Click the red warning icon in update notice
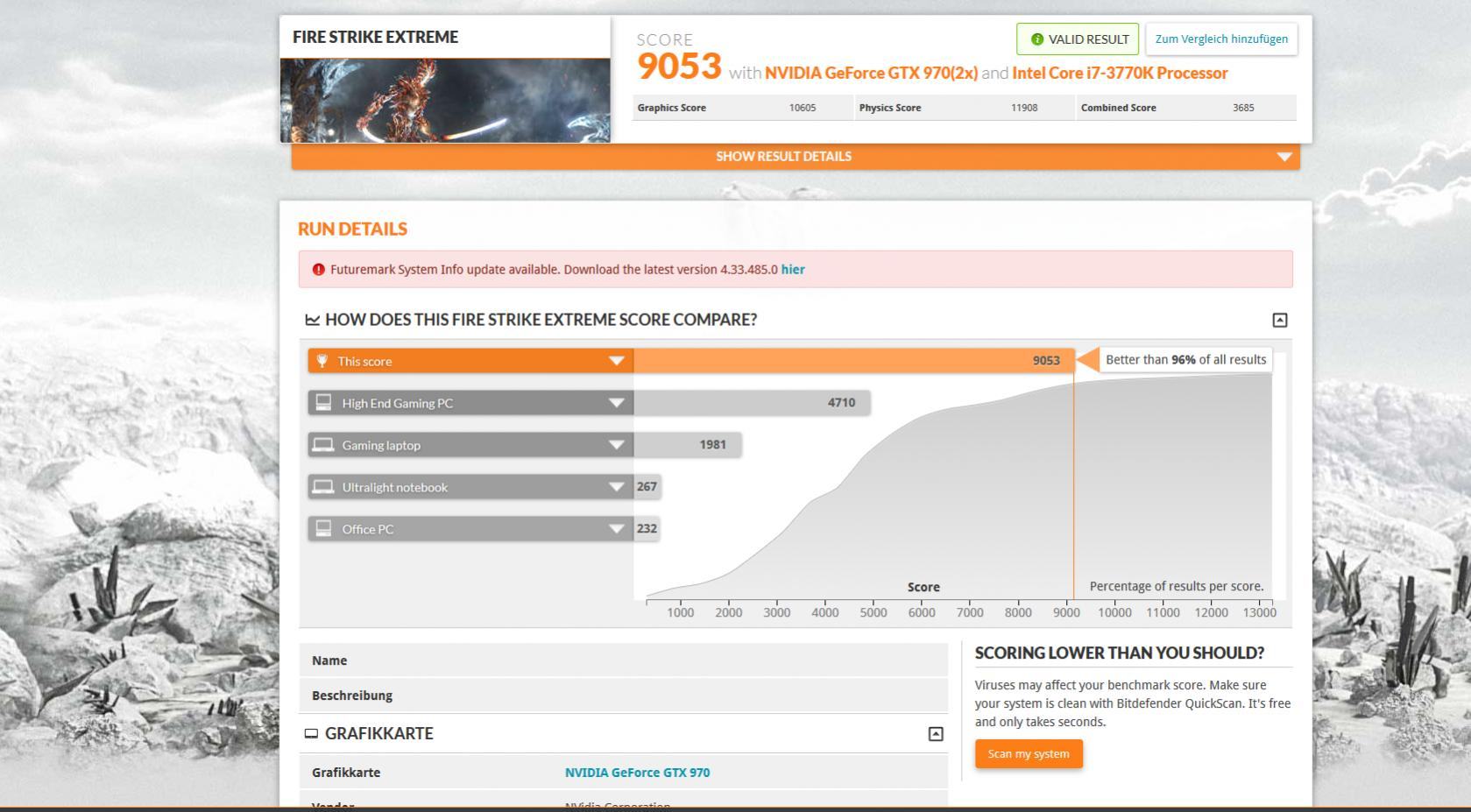Viewport: 1471px width, 812px height. (319, 270)
